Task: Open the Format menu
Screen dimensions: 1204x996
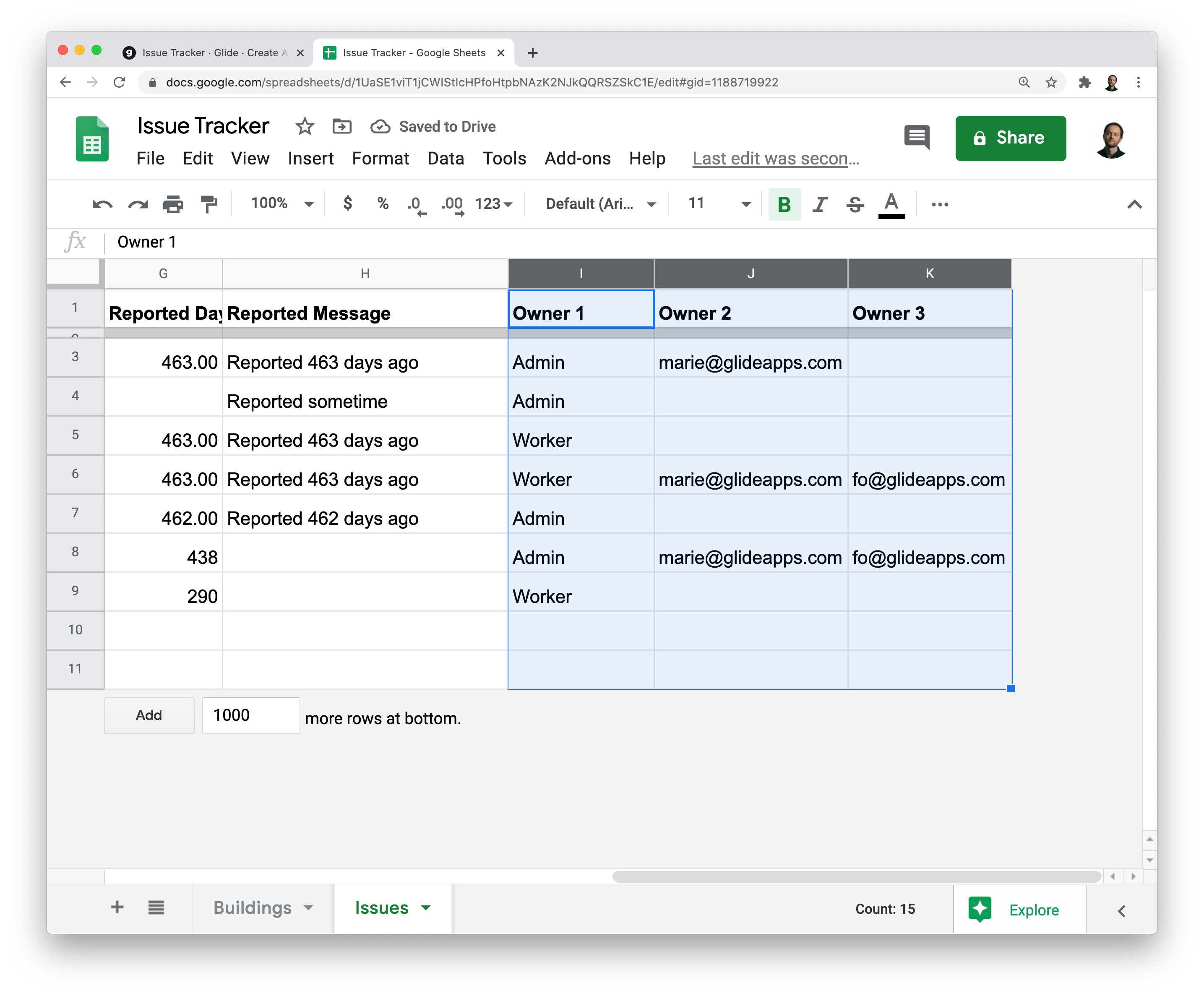Action: pyautogui.click(x=380, y=158)
